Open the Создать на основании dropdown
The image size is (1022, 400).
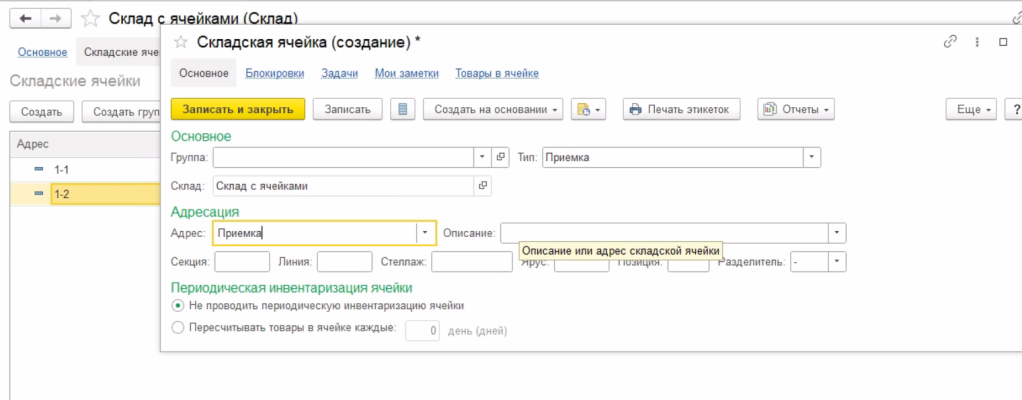point(493,109)
